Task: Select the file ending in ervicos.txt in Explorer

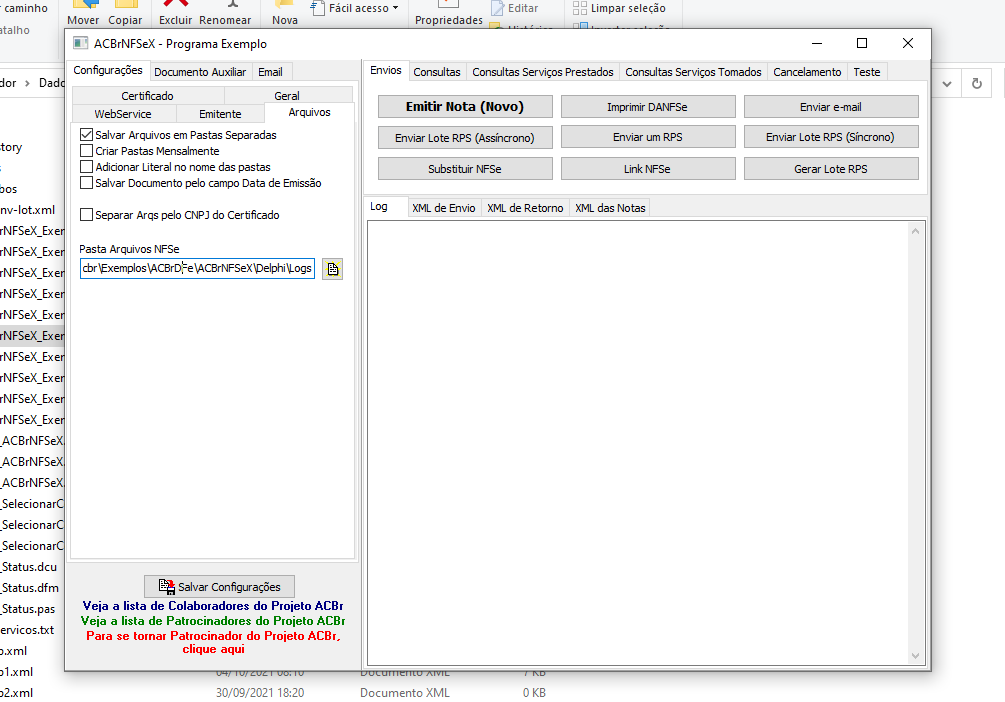Action: (x=27, y=630)
